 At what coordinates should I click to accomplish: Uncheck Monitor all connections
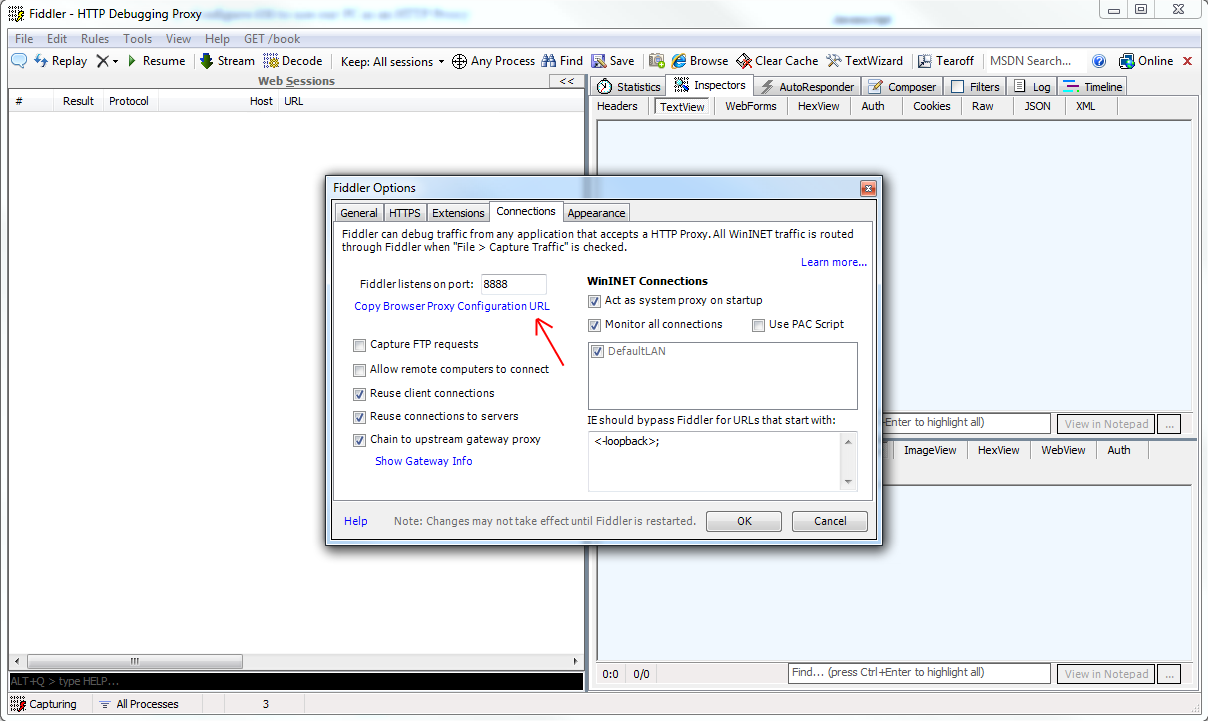[595, 325]
